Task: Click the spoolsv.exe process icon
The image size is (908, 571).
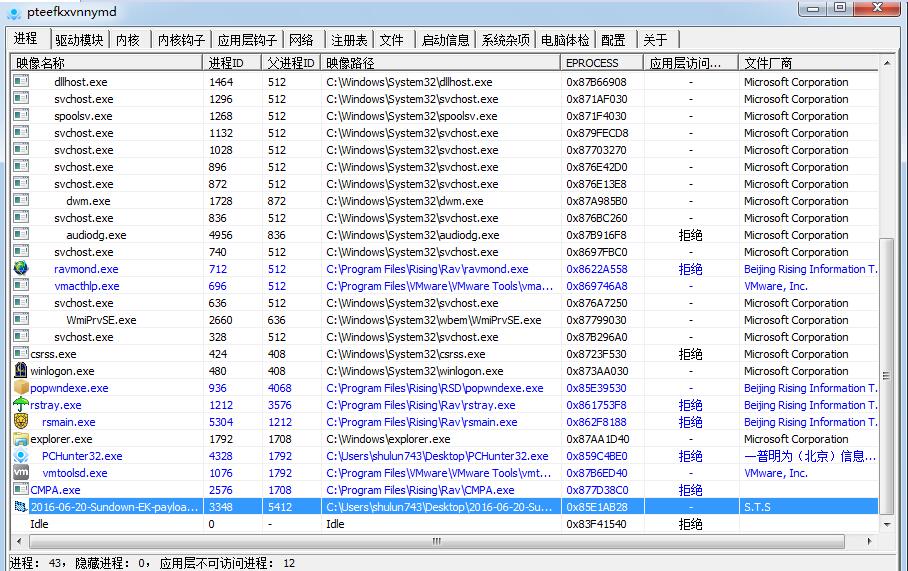Action: 21,115
